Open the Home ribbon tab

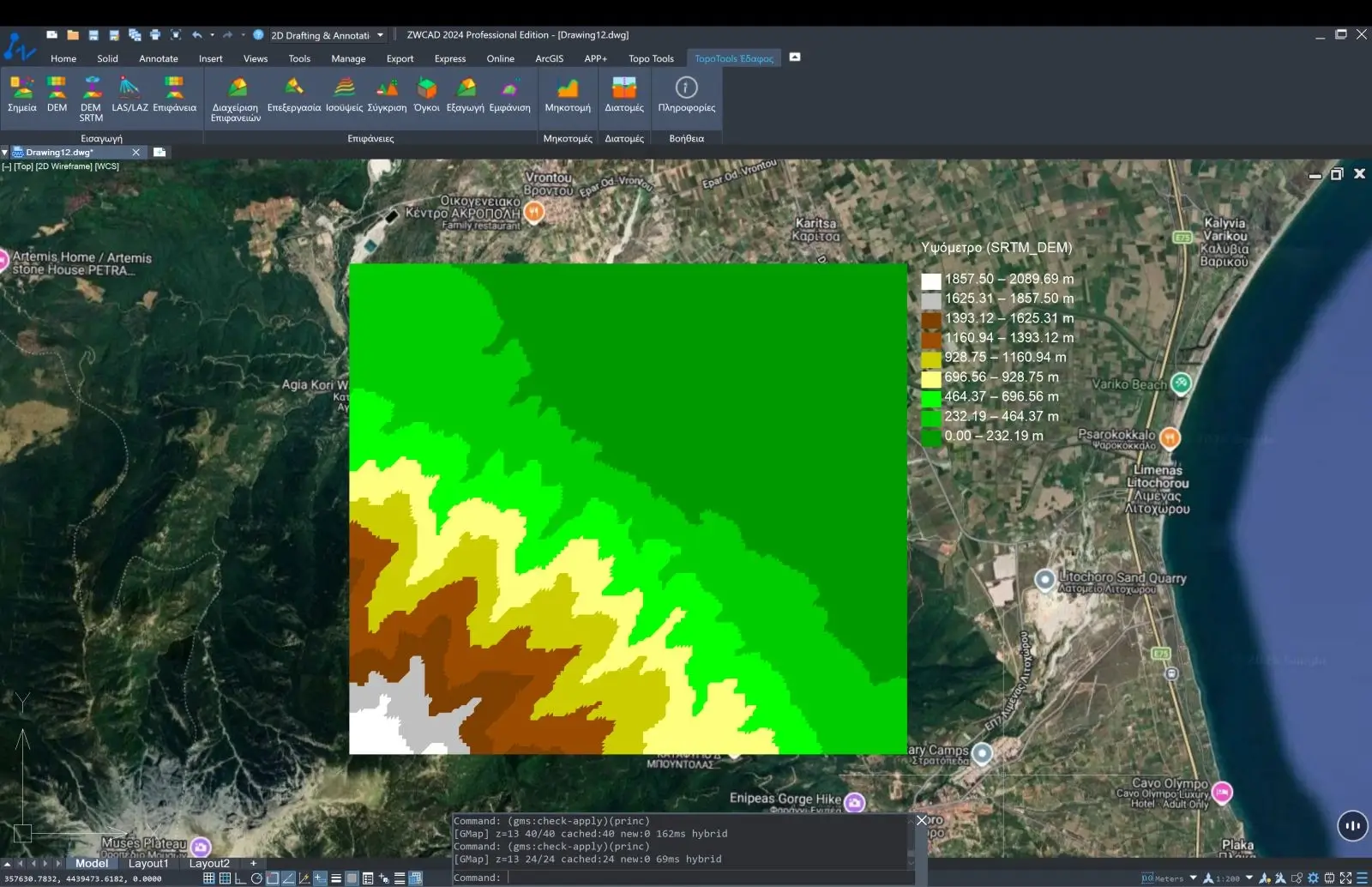point(63,58)
